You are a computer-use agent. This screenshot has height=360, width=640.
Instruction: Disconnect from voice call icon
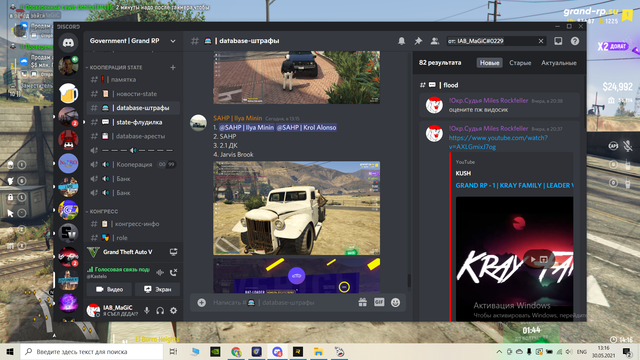point(173,272)
